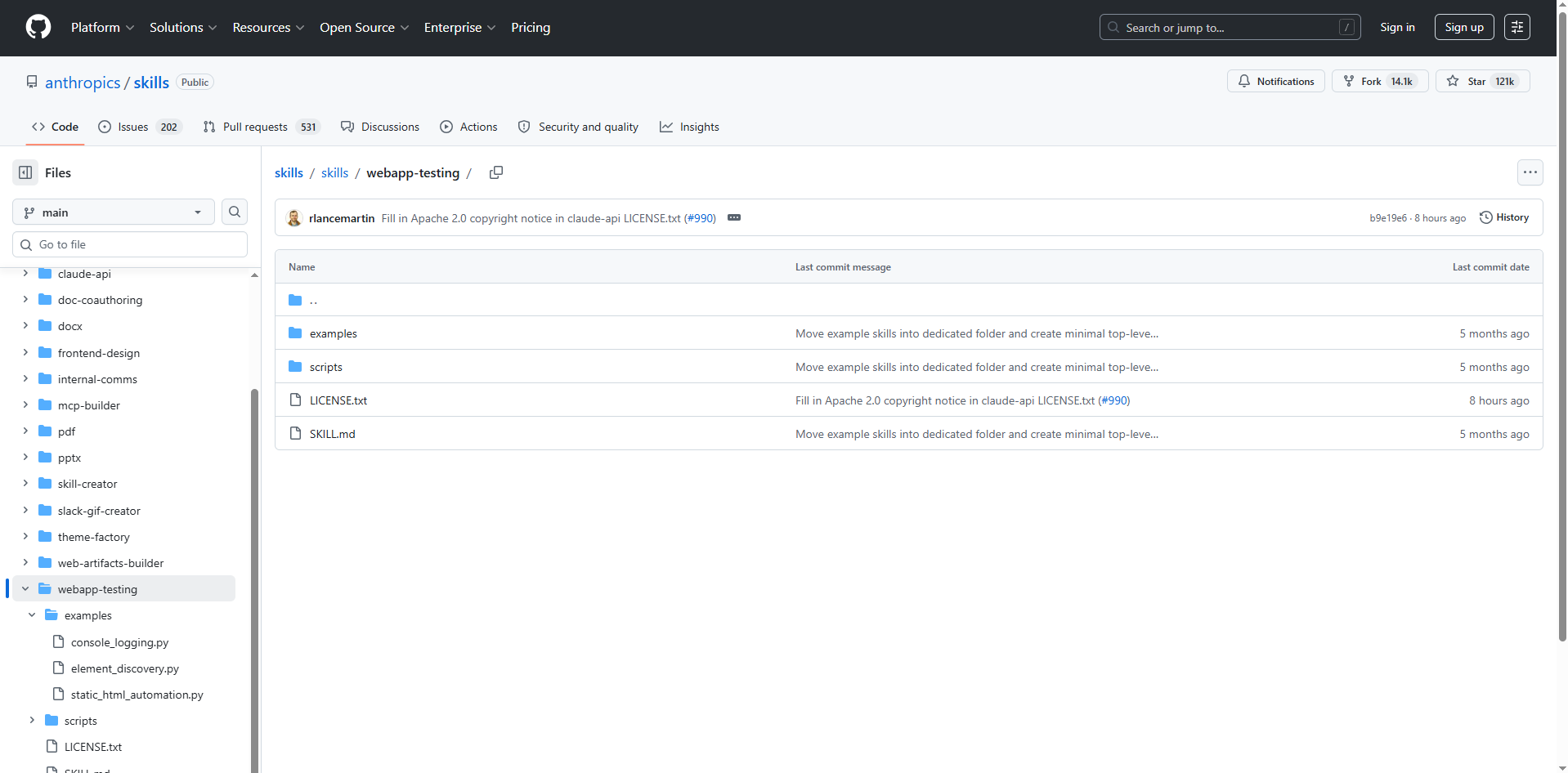Image resolution: width=1568 pixels, height=773 pixels.
Task: Open the anthropics owner link
Action: pos(83,83)
